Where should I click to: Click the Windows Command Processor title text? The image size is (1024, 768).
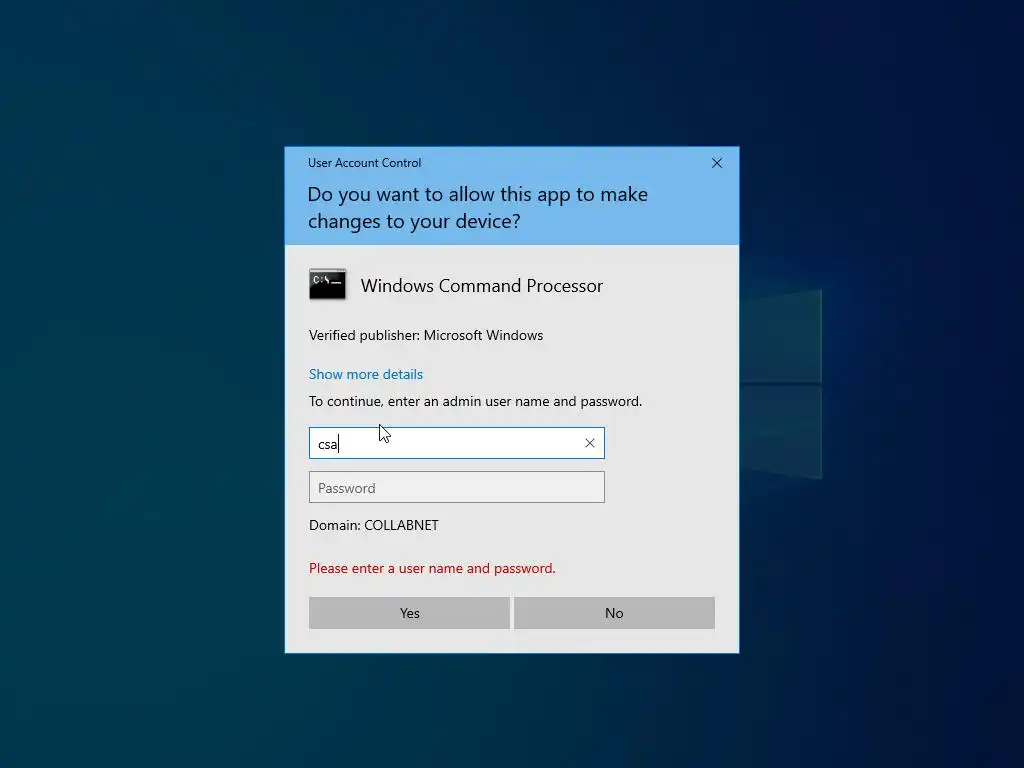pos(481,285)
